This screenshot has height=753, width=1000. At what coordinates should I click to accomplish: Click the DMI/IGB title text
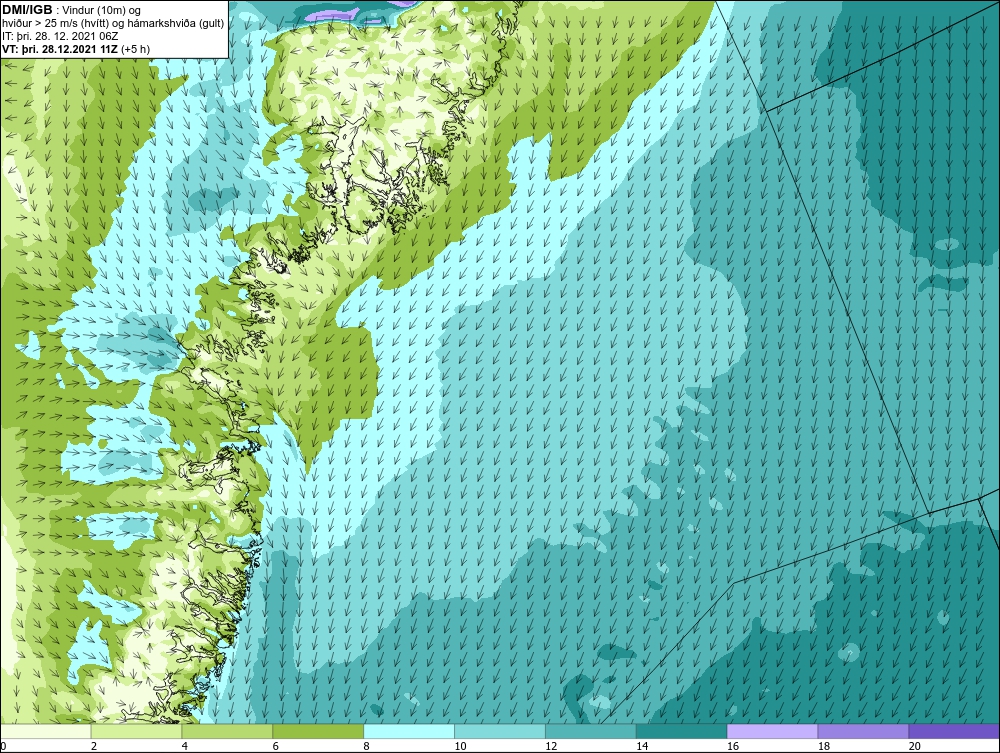(27, 10)
